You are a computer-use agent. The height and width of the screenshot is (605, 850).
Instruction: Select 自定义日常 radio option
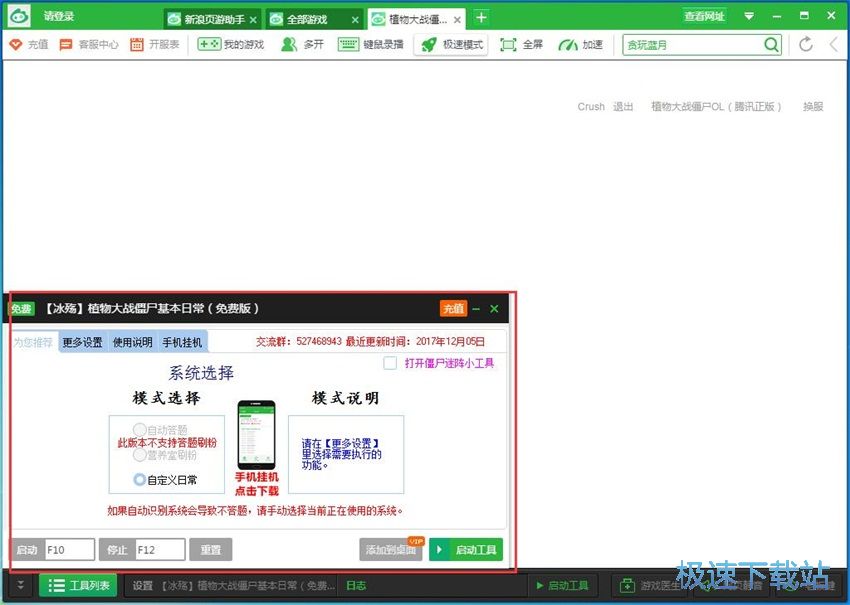click(140, 480)
